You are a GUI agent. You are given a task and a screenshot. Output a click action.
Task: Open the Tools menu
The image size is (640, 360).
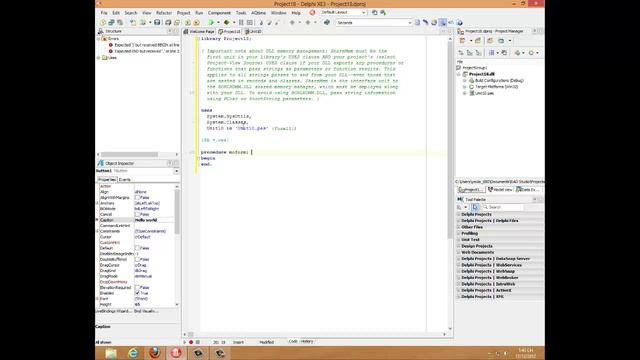pyautogui.click(x=241, y=13)
